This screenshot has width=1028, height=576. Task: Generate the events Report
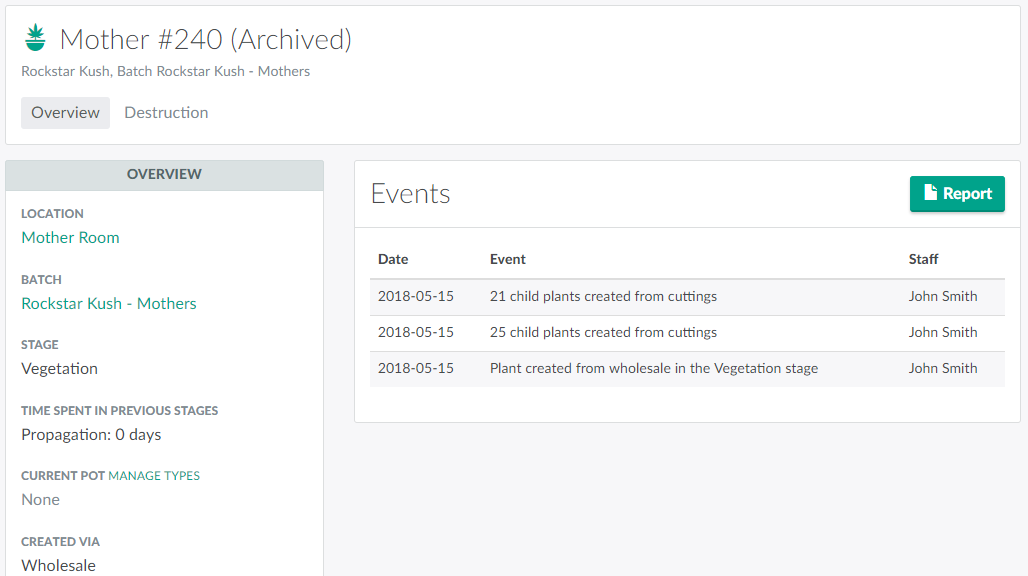point(956,194)
